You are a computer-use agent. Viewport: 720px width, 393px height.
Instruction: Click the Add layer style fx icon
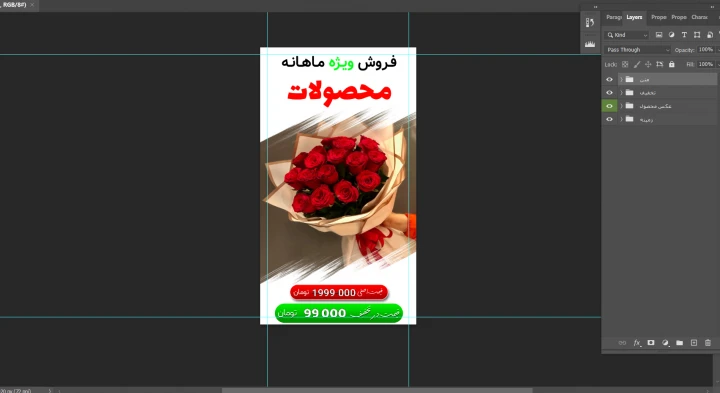(x=637, y=343)
